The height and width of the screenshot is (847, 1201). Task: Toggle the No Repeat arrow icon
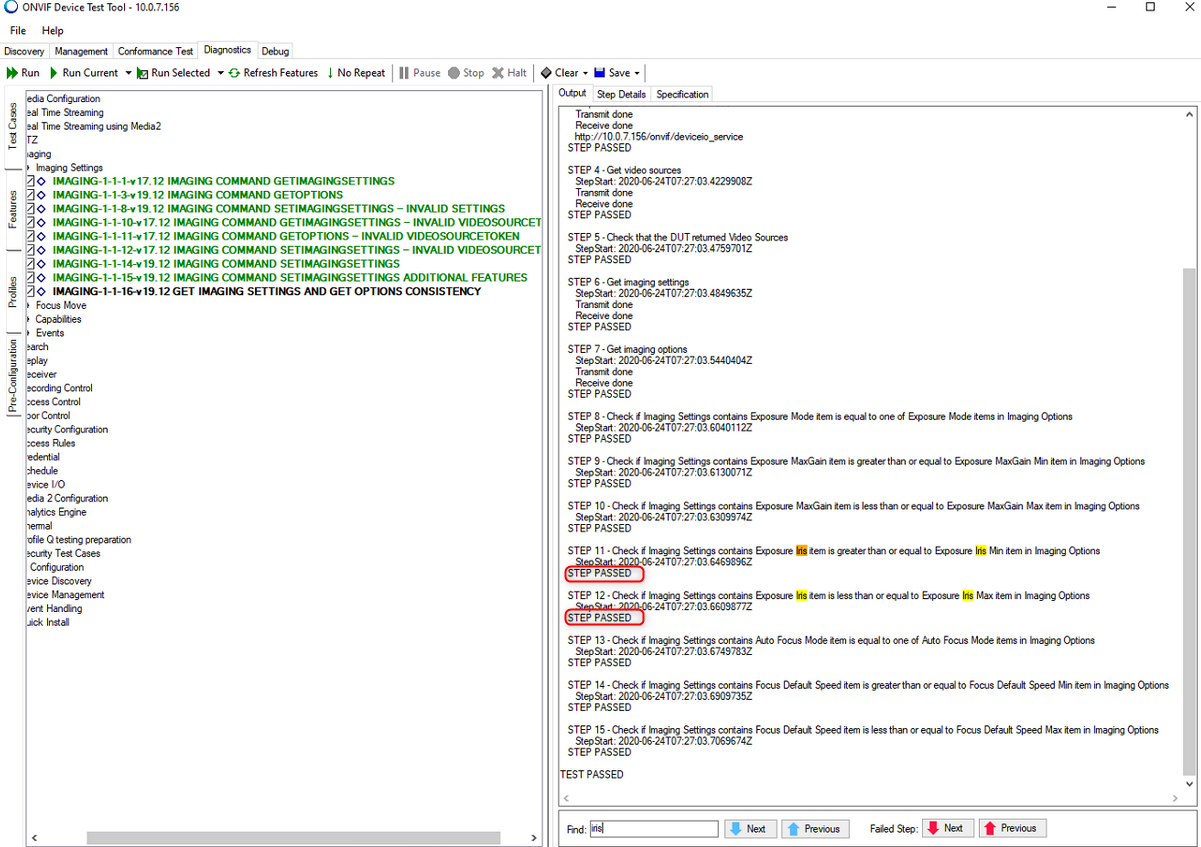point(330,73)
